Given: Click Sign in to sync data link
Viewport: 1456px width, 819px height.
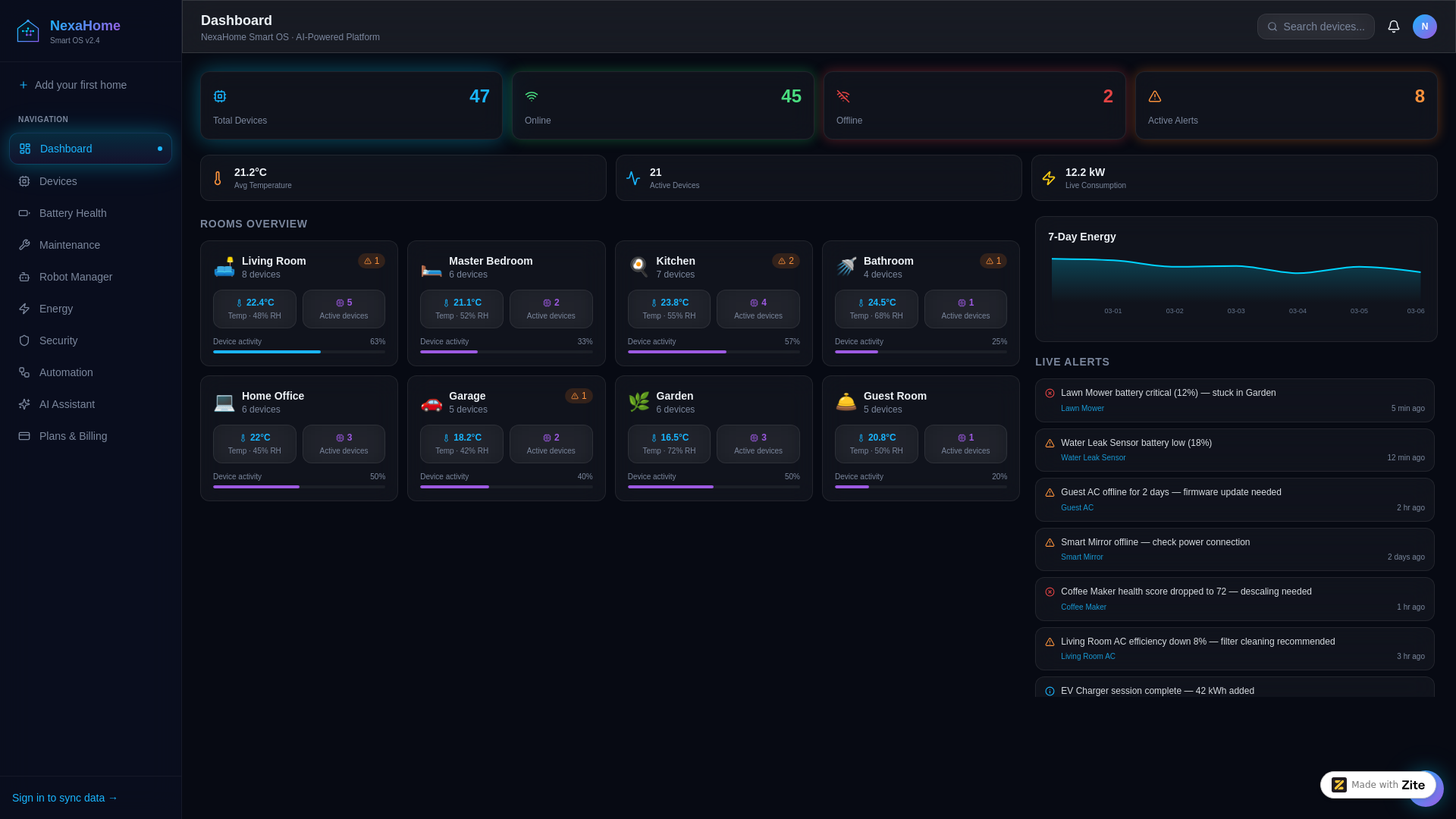Looking at the screenshot, I should (x=64, y=798).
